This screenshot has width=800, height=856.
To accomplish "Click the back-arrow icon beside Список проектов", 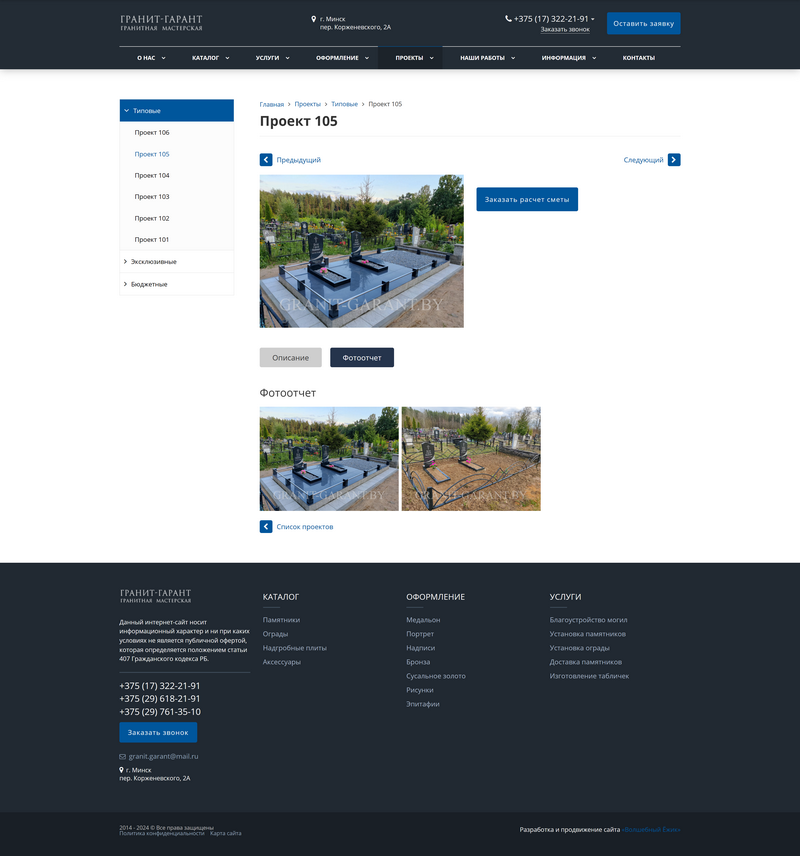I will pyautogui.click(x=266, y=527).
